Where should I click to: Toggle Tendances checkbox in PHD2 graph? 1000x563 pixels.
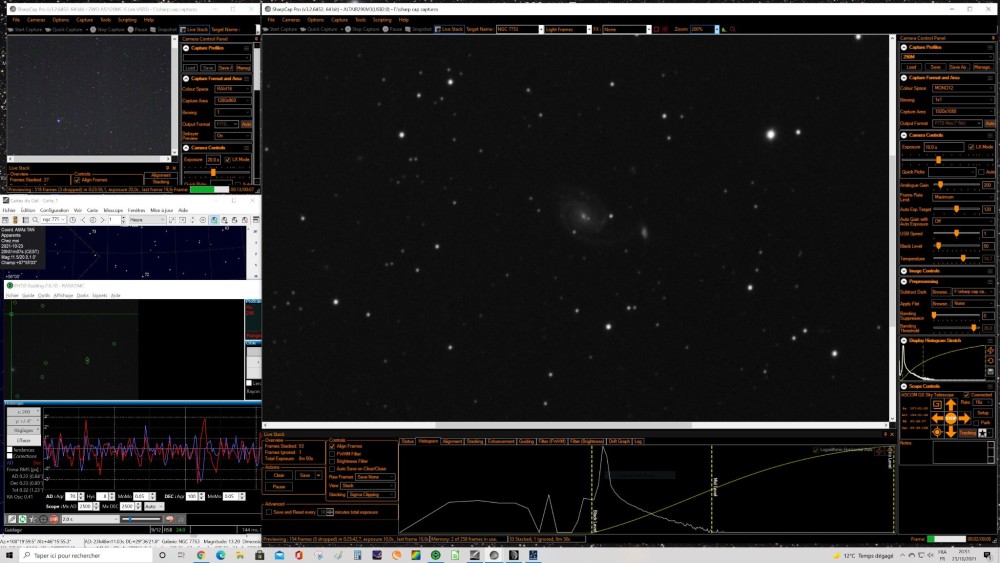[x=10, y=450]
